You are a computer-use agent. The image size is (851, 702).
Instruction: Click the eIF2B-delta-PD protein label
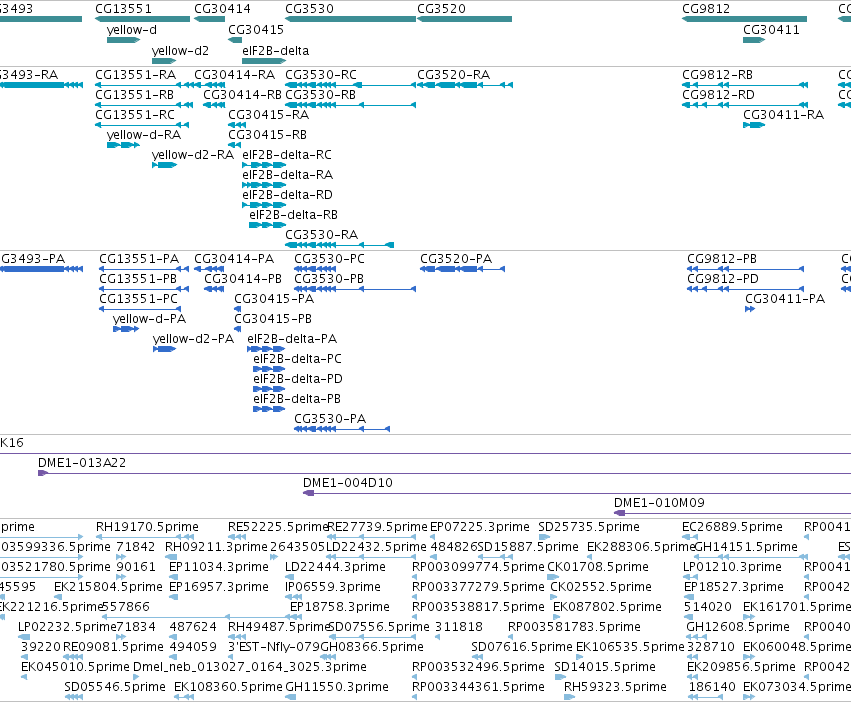pos(298,378)
